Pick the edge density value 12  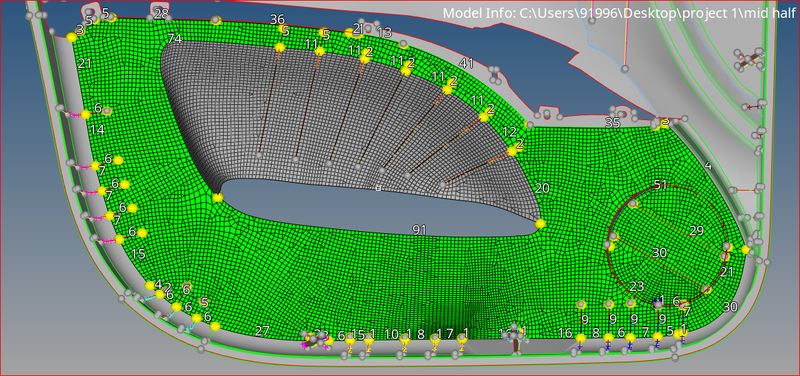(x=509, y=132)
